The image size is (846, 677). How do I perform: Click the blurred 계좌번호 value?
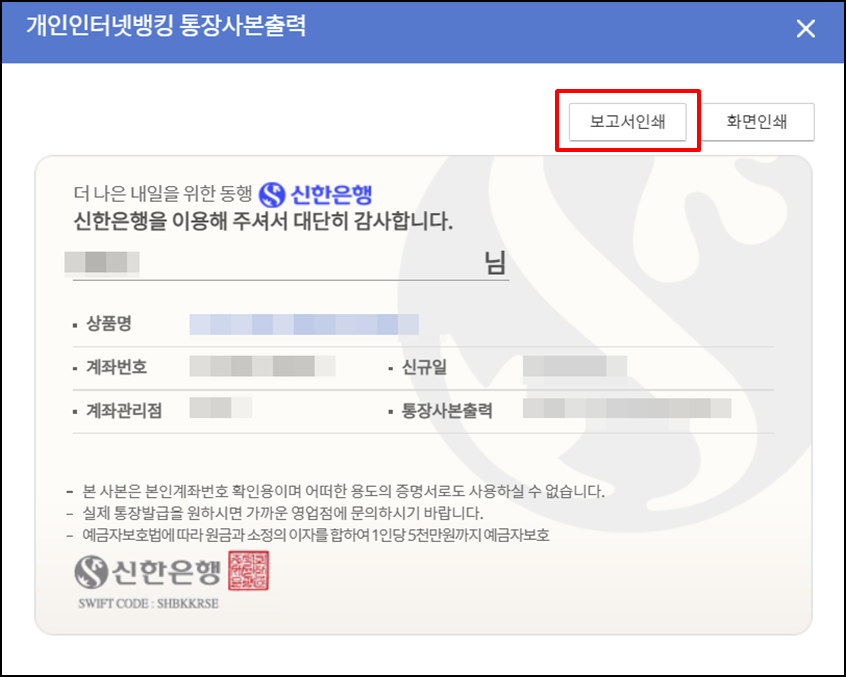coord(262,366)
